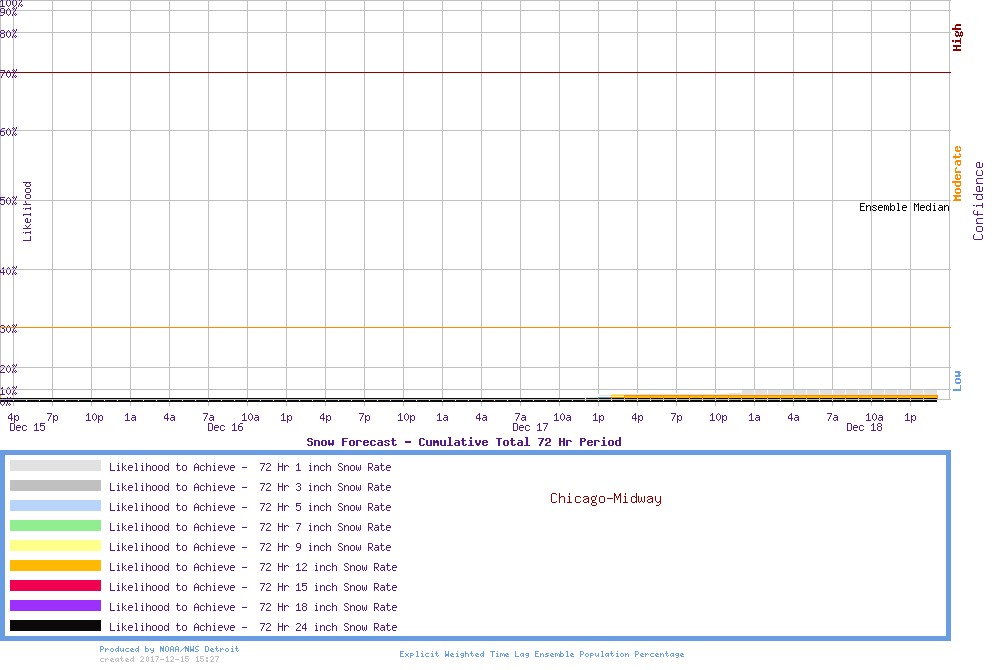The height and width of the screenshot is (670, 1000).
Task: Click the 'High' confidence label
Action: (957, 38)
